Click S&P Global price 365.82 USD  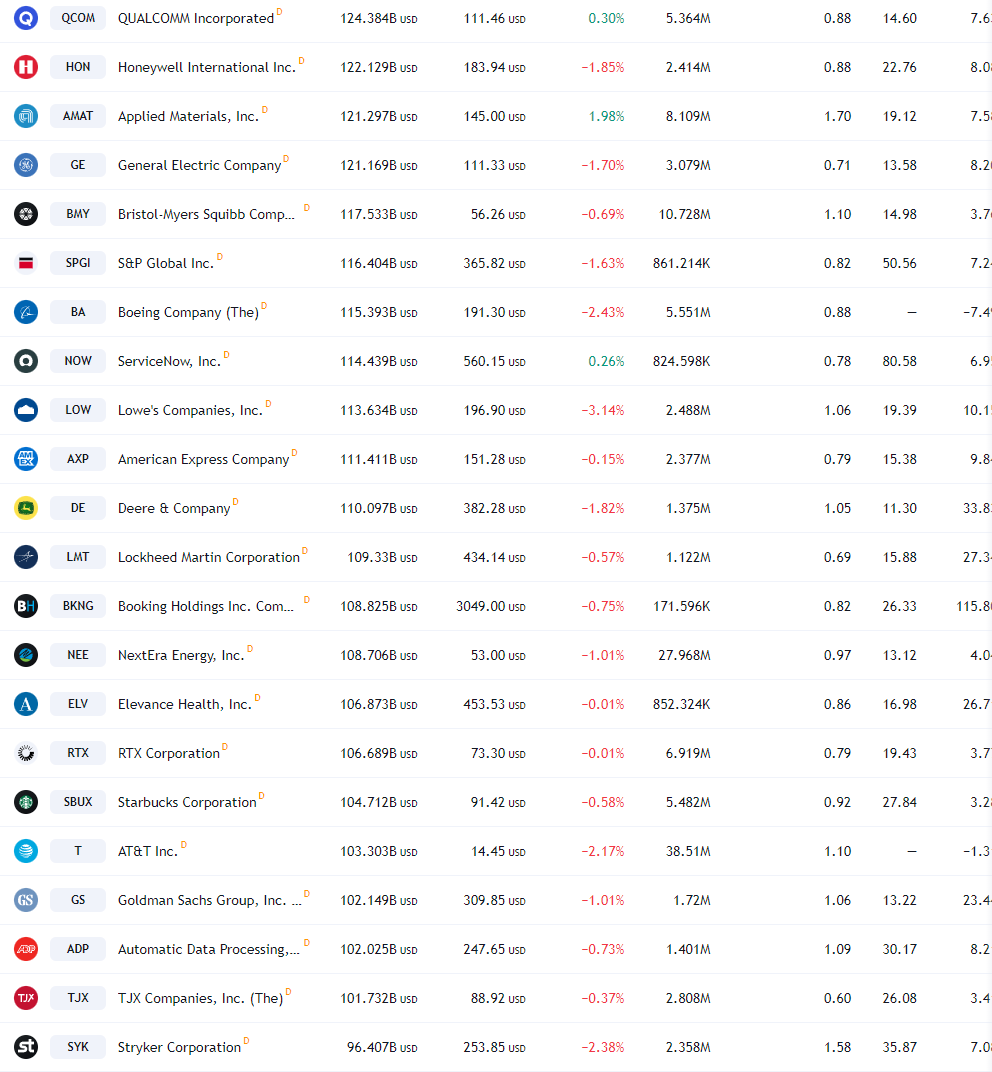[494, 263]
